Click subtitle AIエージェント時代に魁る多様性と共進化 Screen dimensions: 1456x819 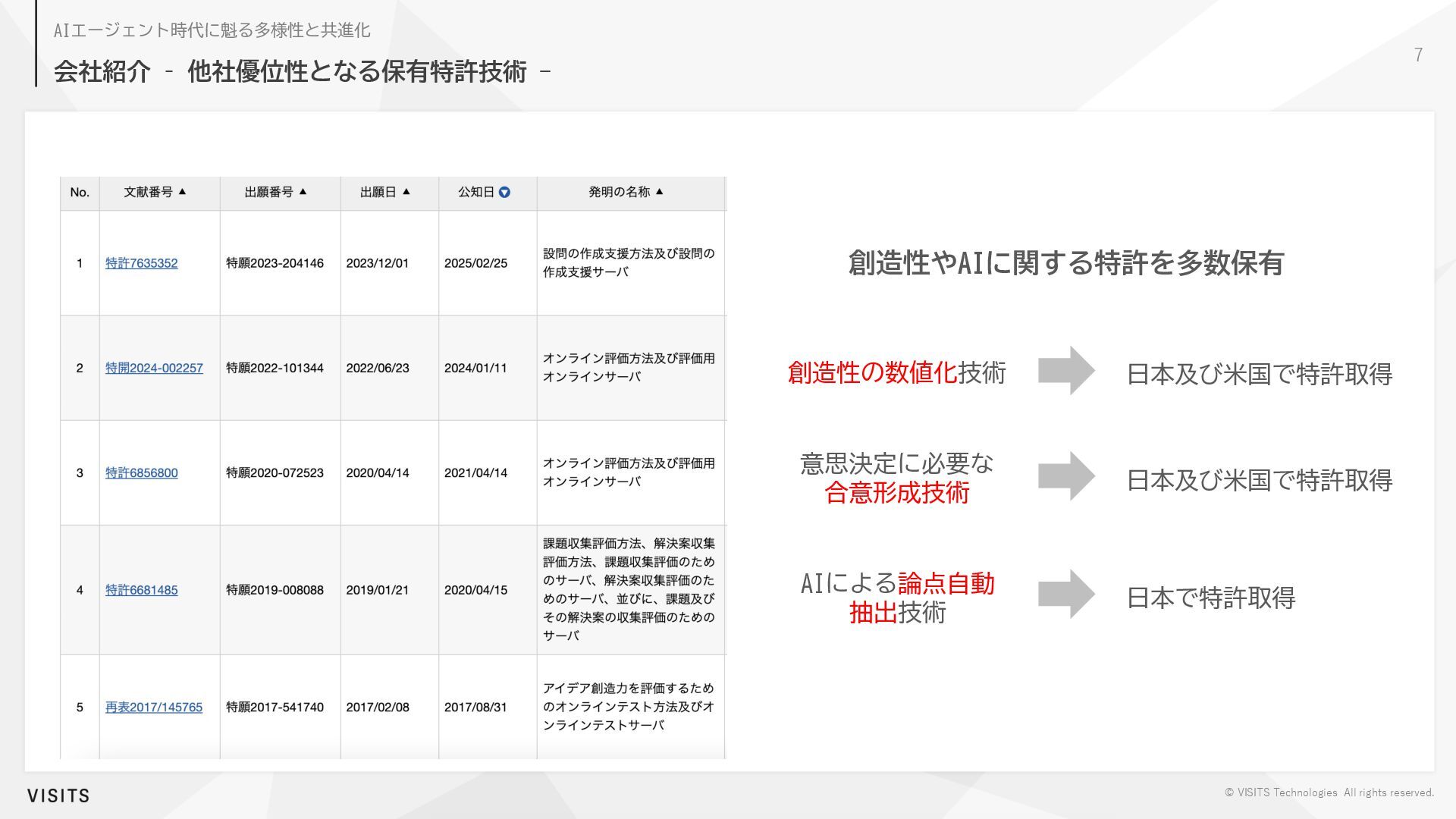(x=212, y=30)
